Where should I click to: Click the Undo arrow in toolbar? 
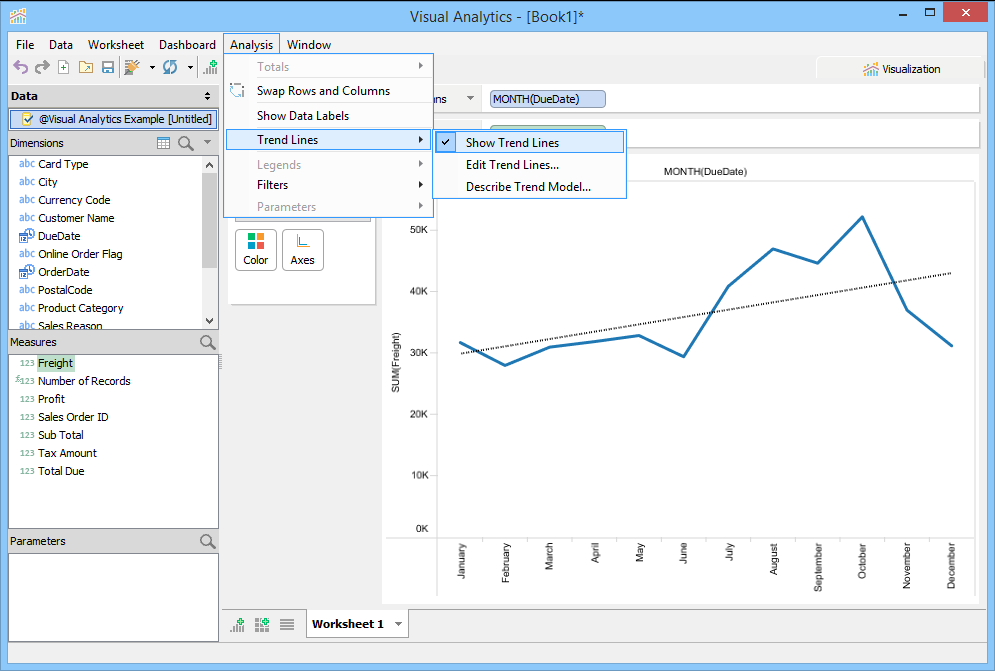[x=21, y=67]
